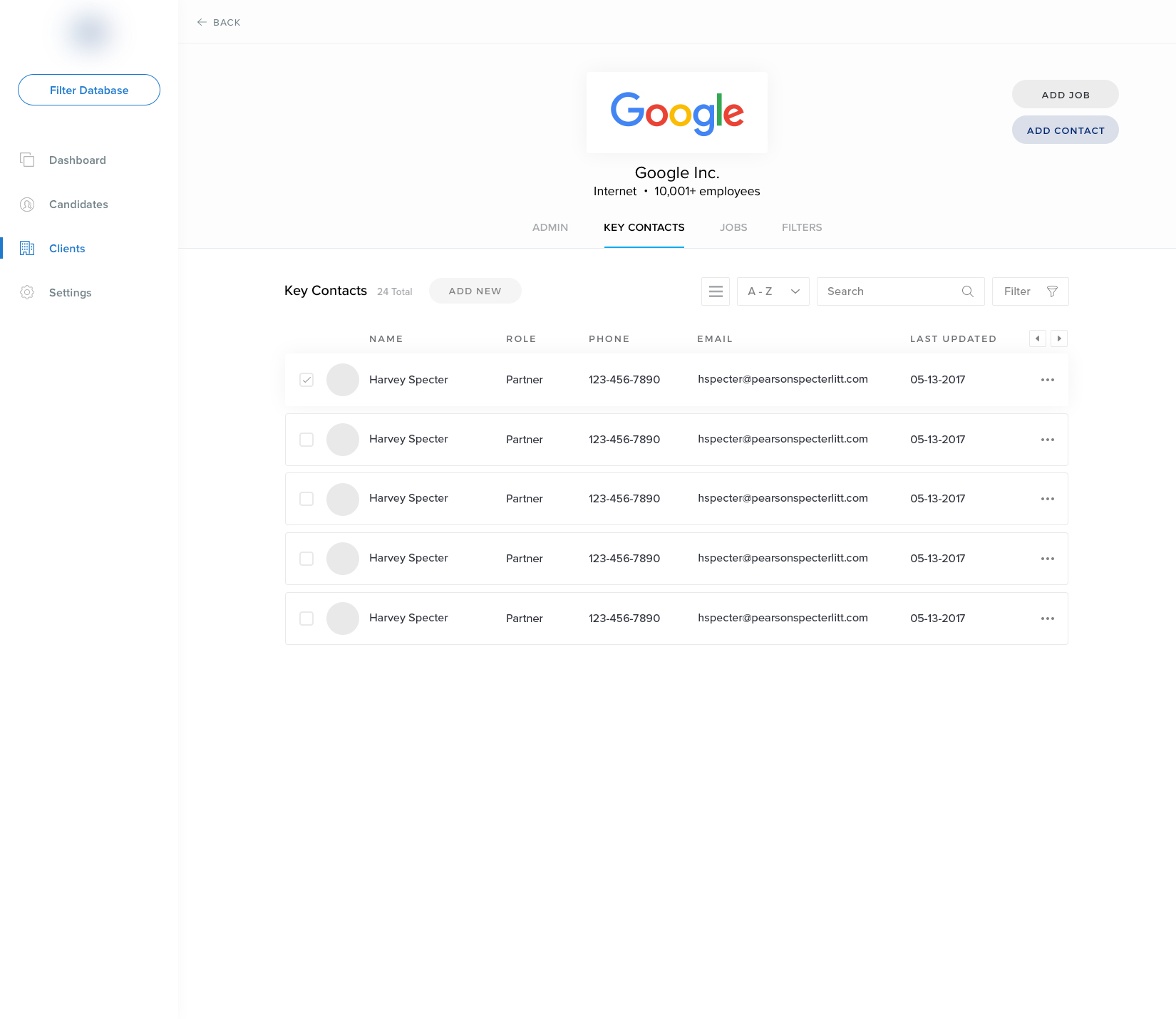Viewport: 1176px width, 1019px height.
Task: Click the 05-13-2017 date in the last contact row
Action: click(x=938, y=619)
